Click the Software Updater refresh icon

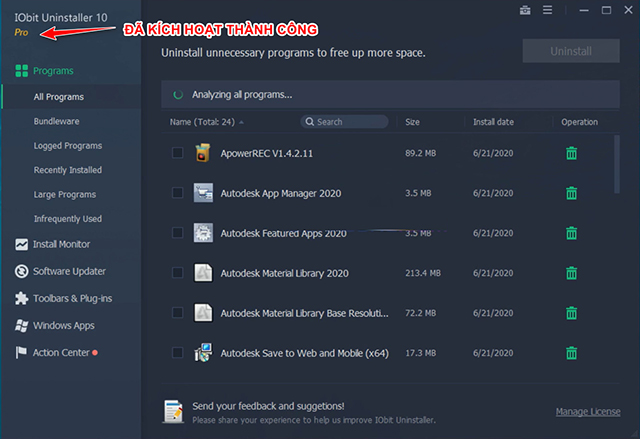click(x=22, y=271)
